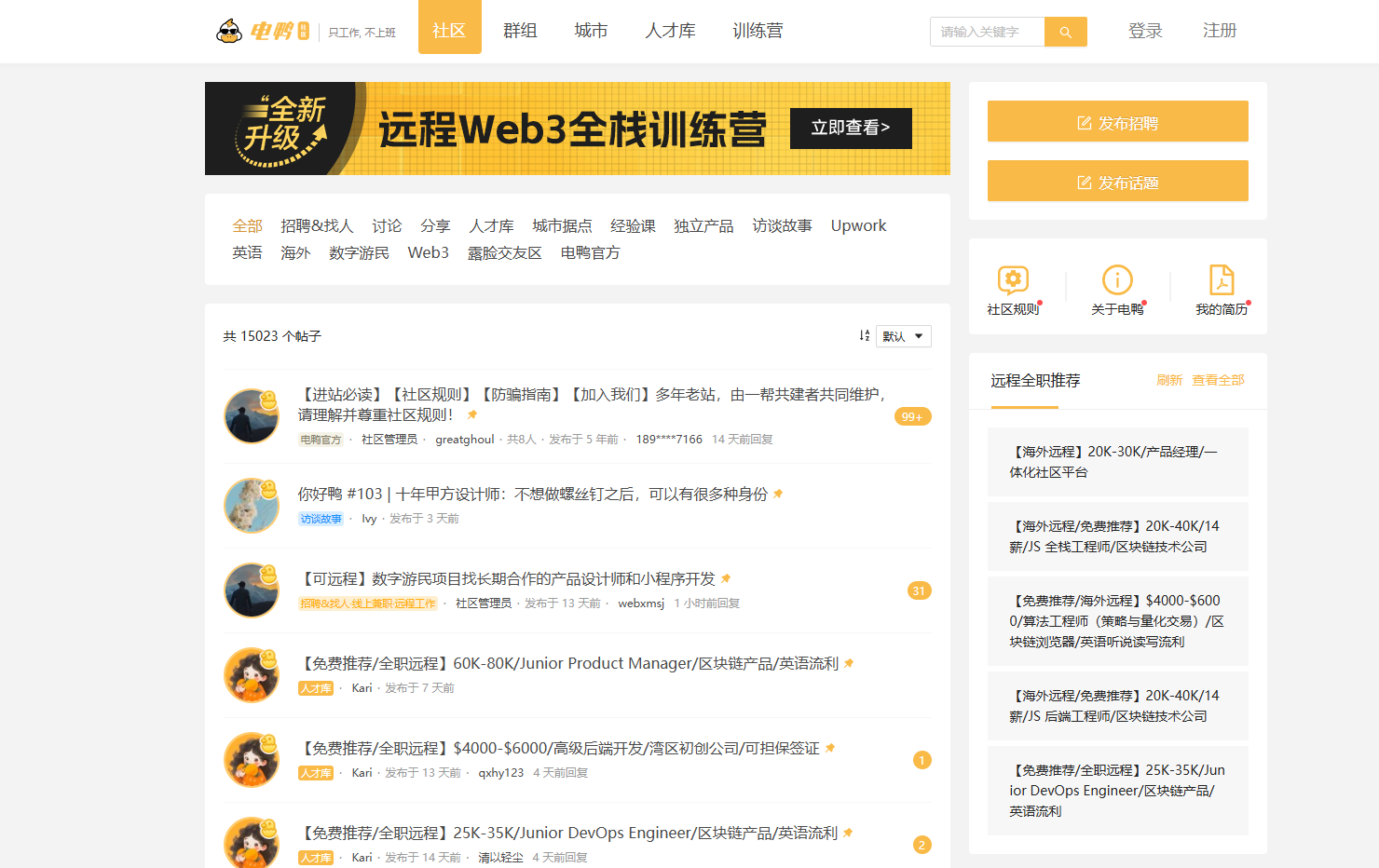This screenshot has width=1379, height=868.
Task: Open sidebar job $4000-$6000/算法工程师
Action: click(x=1118, y=621)
